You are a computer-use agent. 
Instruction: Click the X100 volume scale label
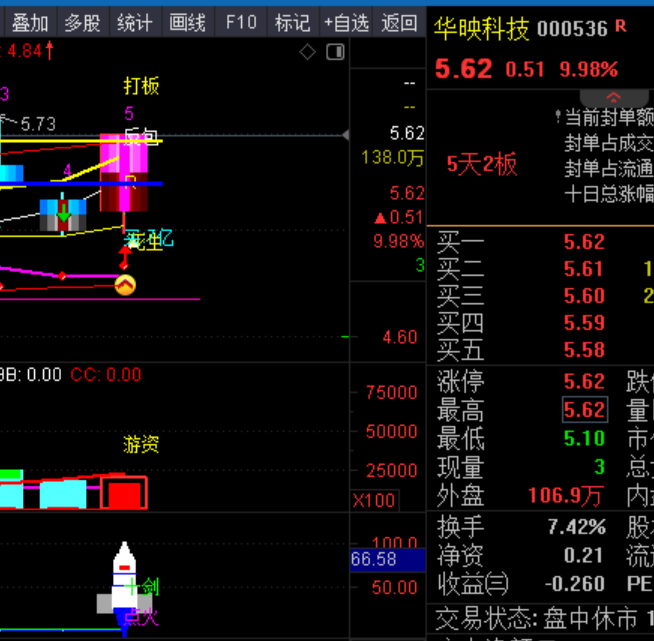click(x=374, y=500)
